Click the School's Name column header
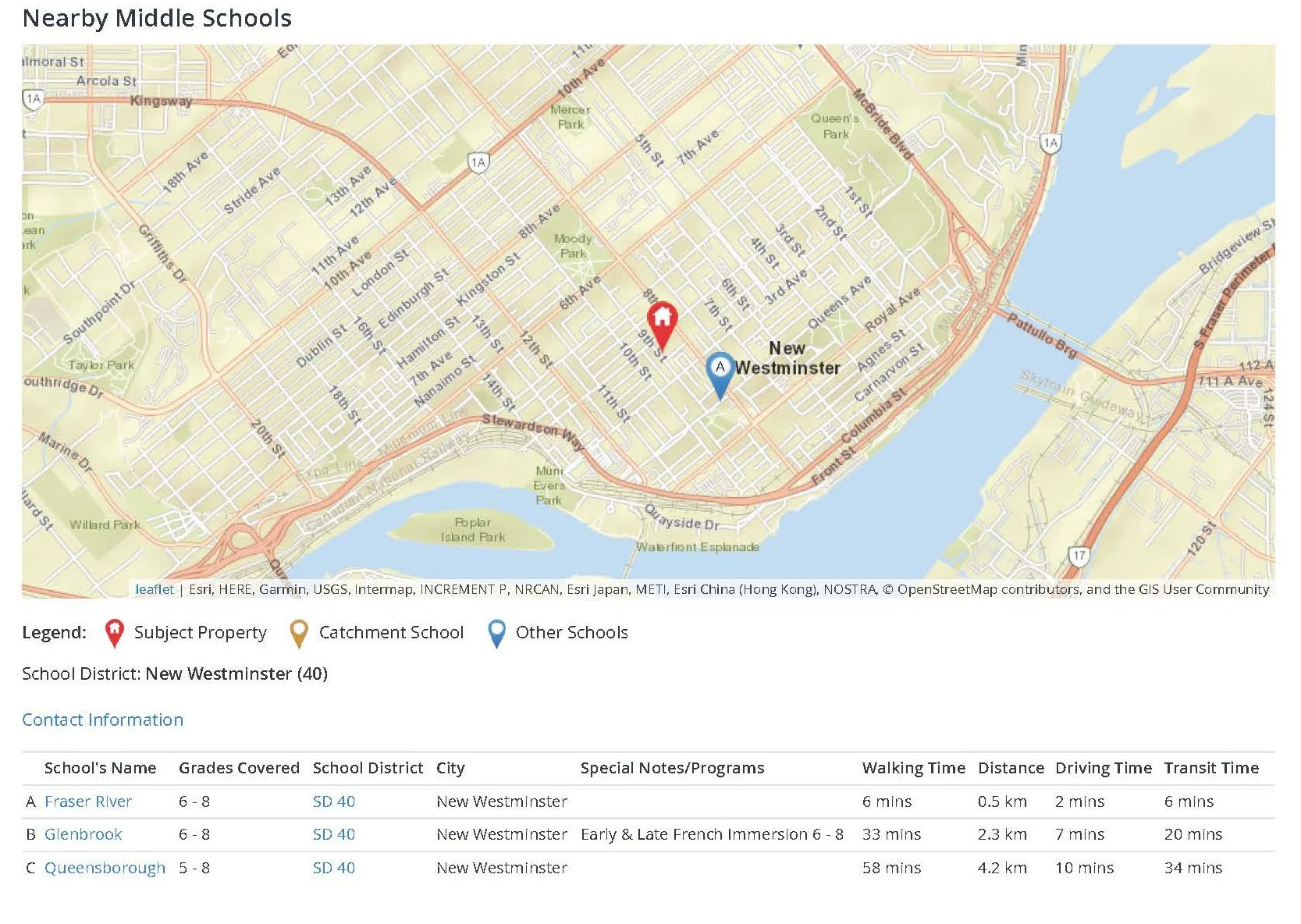Screen dimensions: 1301x924 pos(100,768)
